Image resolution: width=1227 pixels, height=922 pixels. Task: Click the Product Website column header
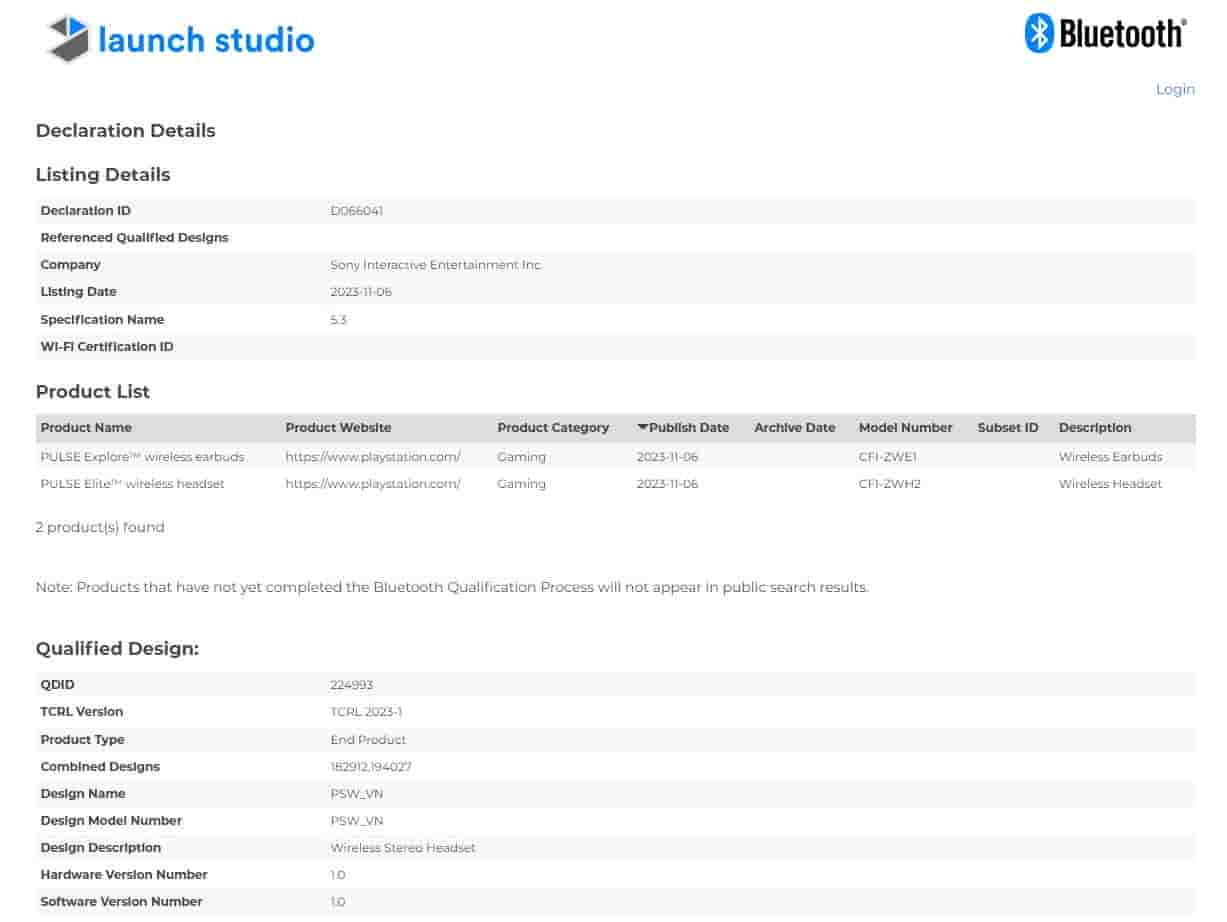point(338,427)
